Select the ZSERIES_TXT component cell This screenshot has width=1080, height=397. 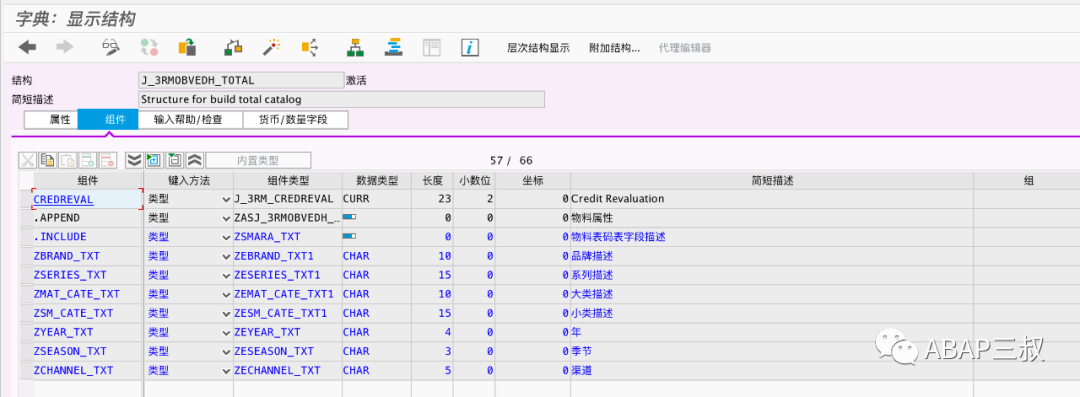(x=87, y=275)
